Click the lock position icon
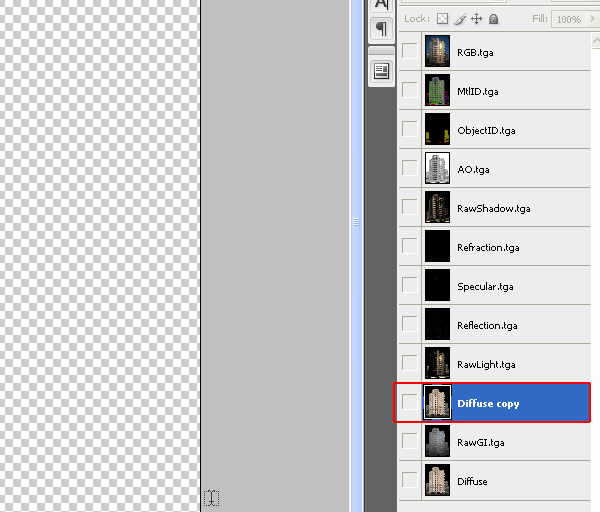This screenshot has width=600, height=512. [x=477, y=19]
